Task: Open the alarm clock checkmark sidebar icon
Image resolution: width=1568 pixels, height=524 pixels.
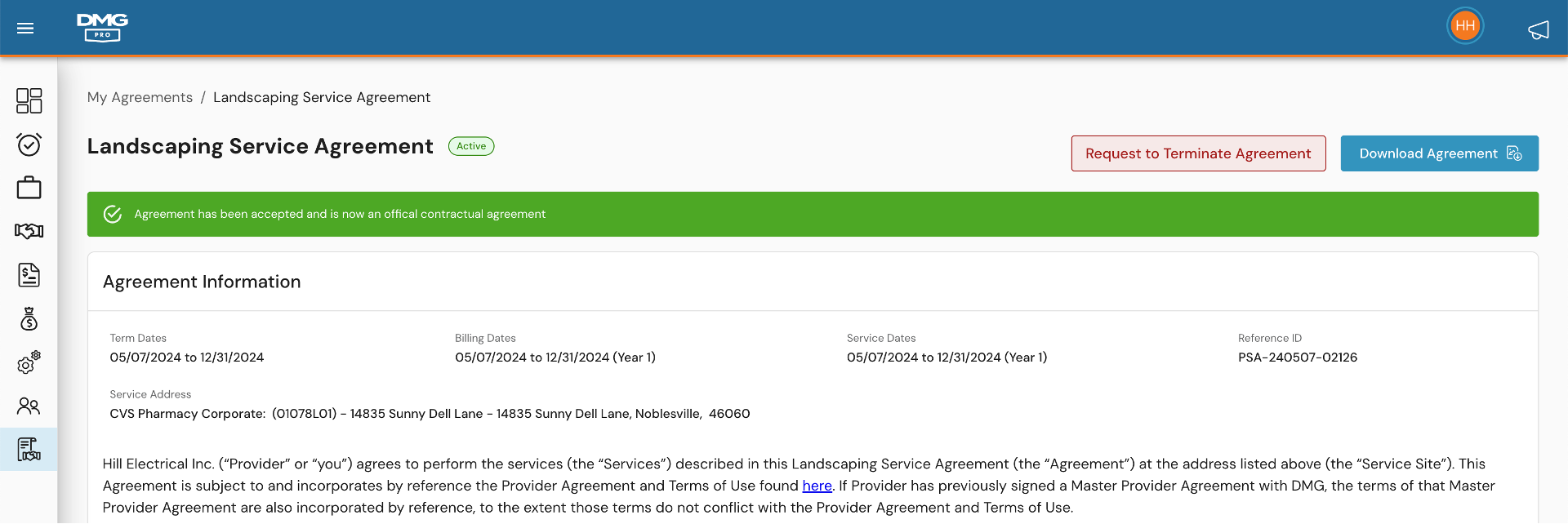Action: (x=29, y=144)
